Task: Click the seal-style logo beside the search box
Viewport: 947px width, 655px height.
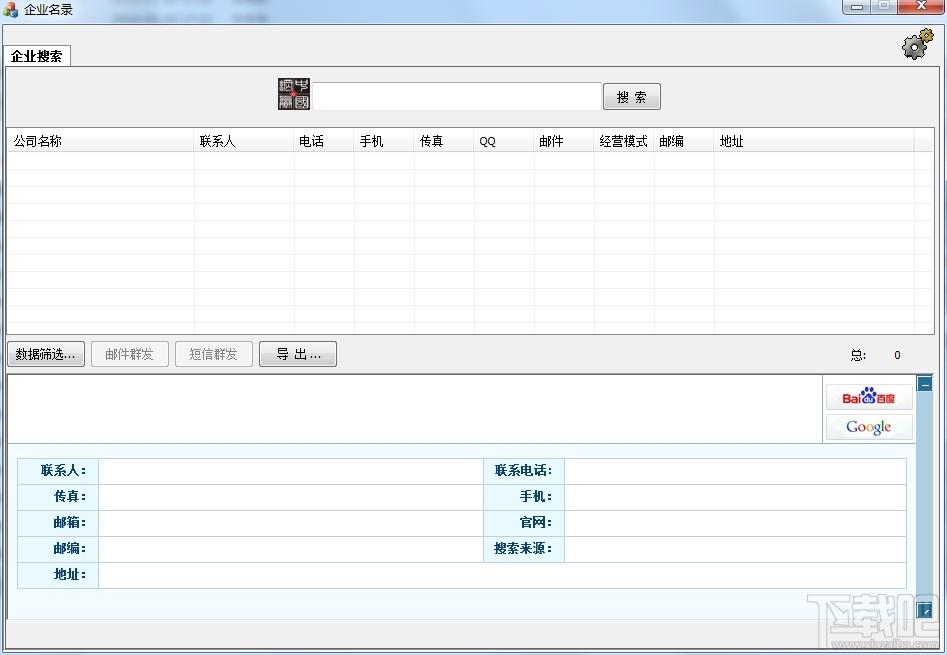Action: pyautogui.click(x=293, y=93)
